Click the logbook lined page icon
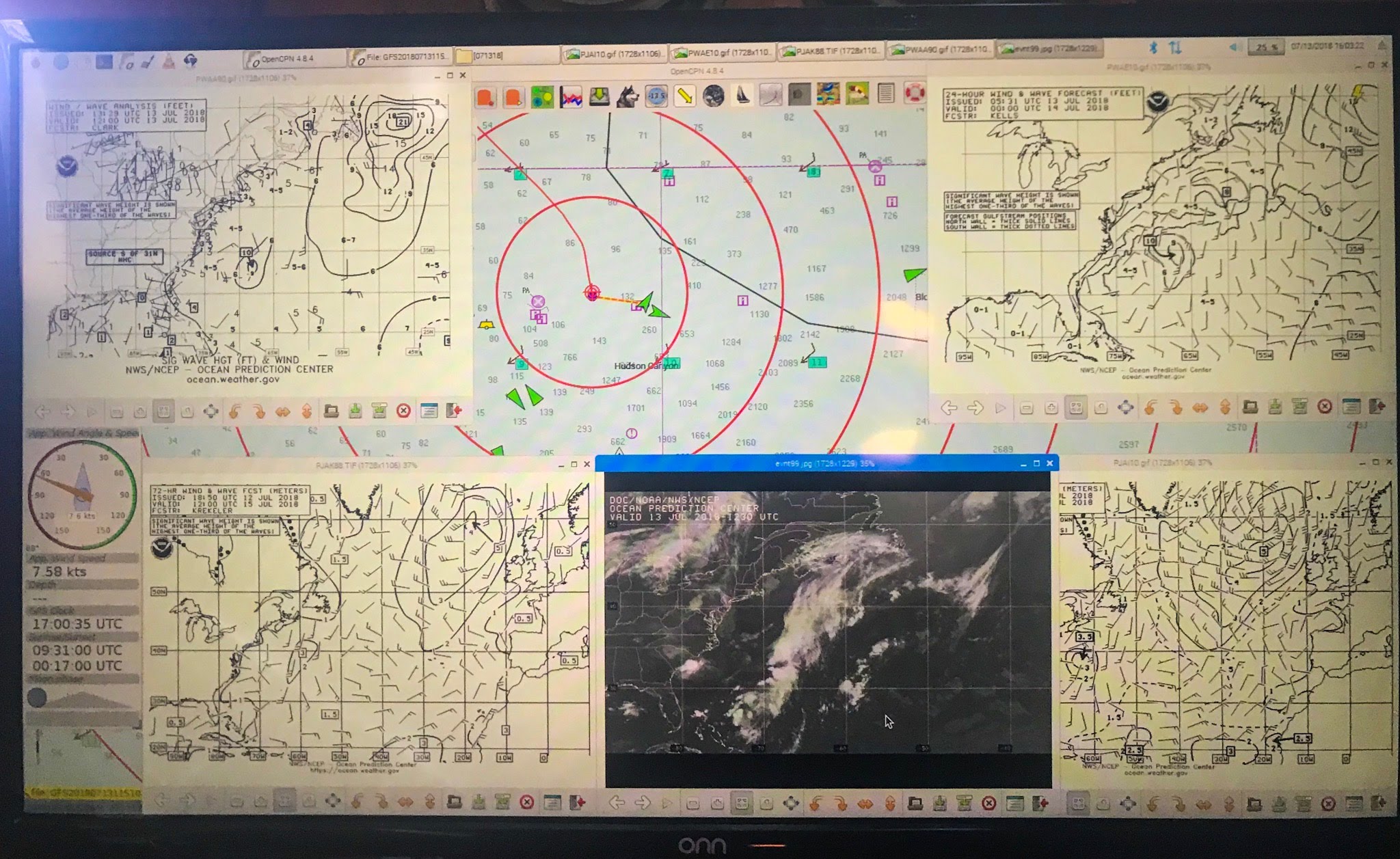The height and width of the screenshot is (859, 1400). point(886,93)
